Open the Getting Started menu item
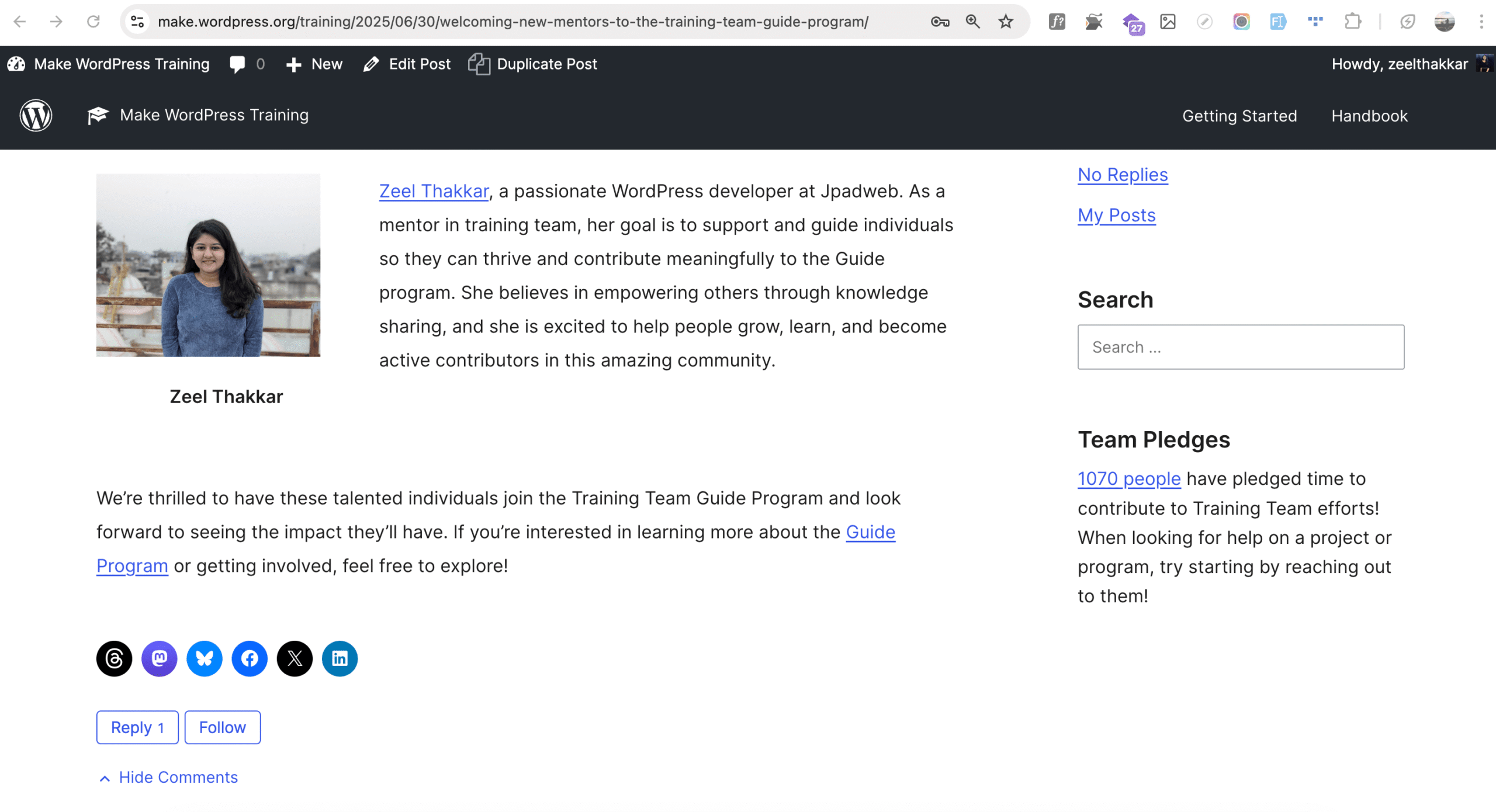 pyautogui.click(x=1239, y=116)
